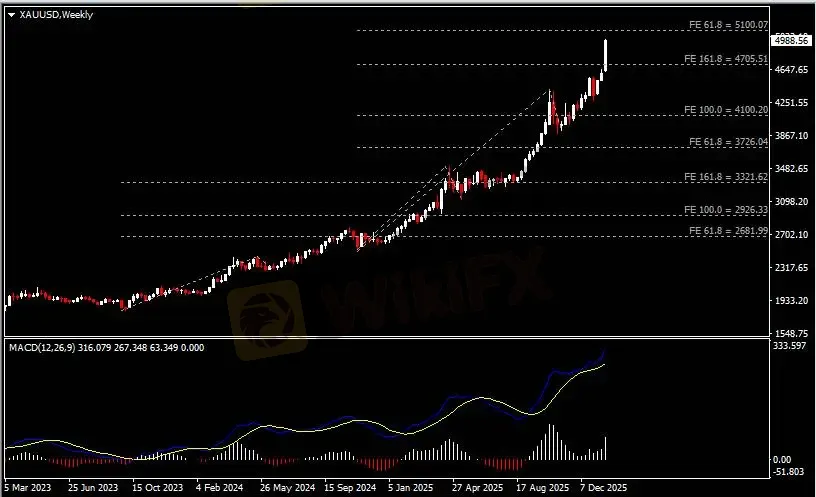
Task: Click the XAUUSD,Weekly chart title
Action: coord(56,15)
